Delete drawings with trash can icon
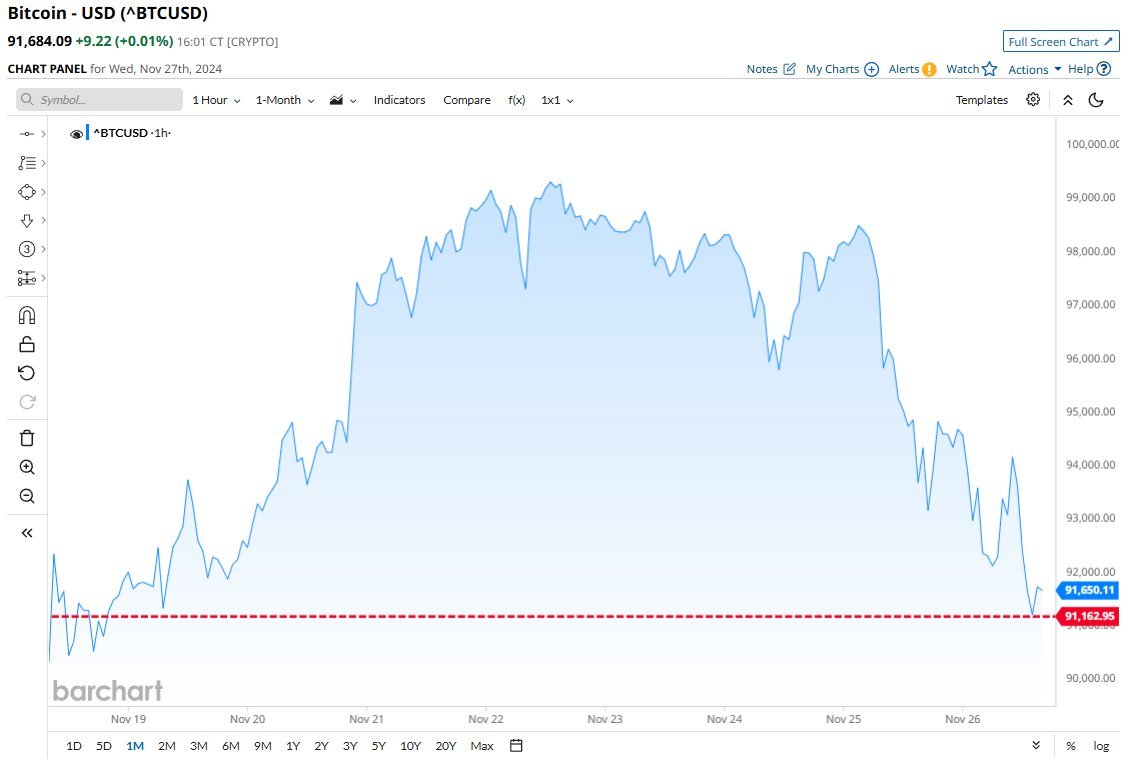The width and height of the screenshot is (1131, 772). click(x=27, y=438)
